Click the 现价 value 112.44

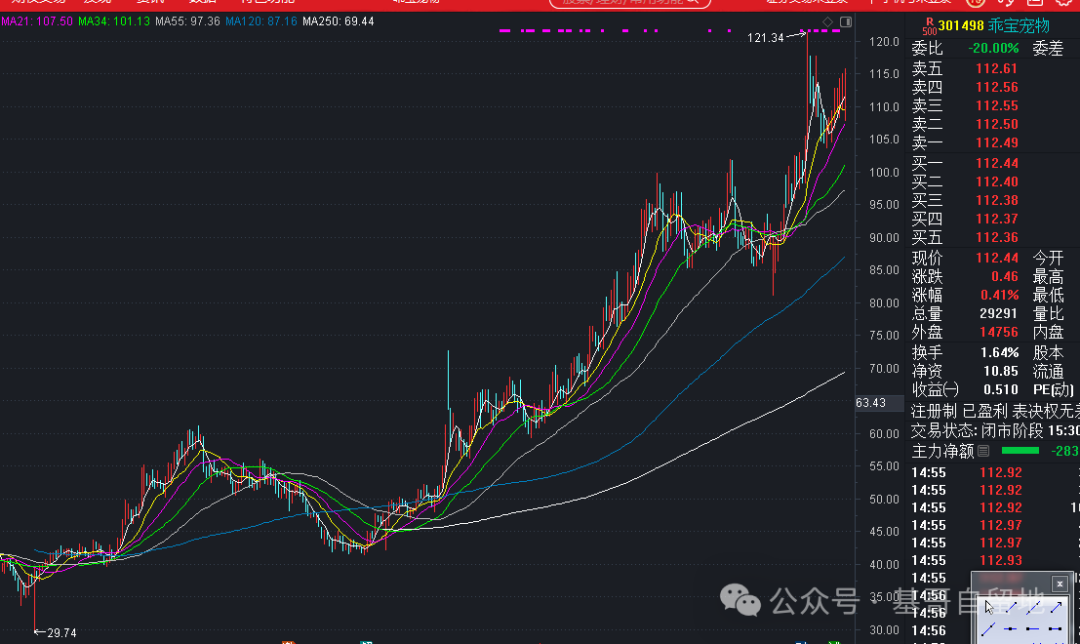997,258
